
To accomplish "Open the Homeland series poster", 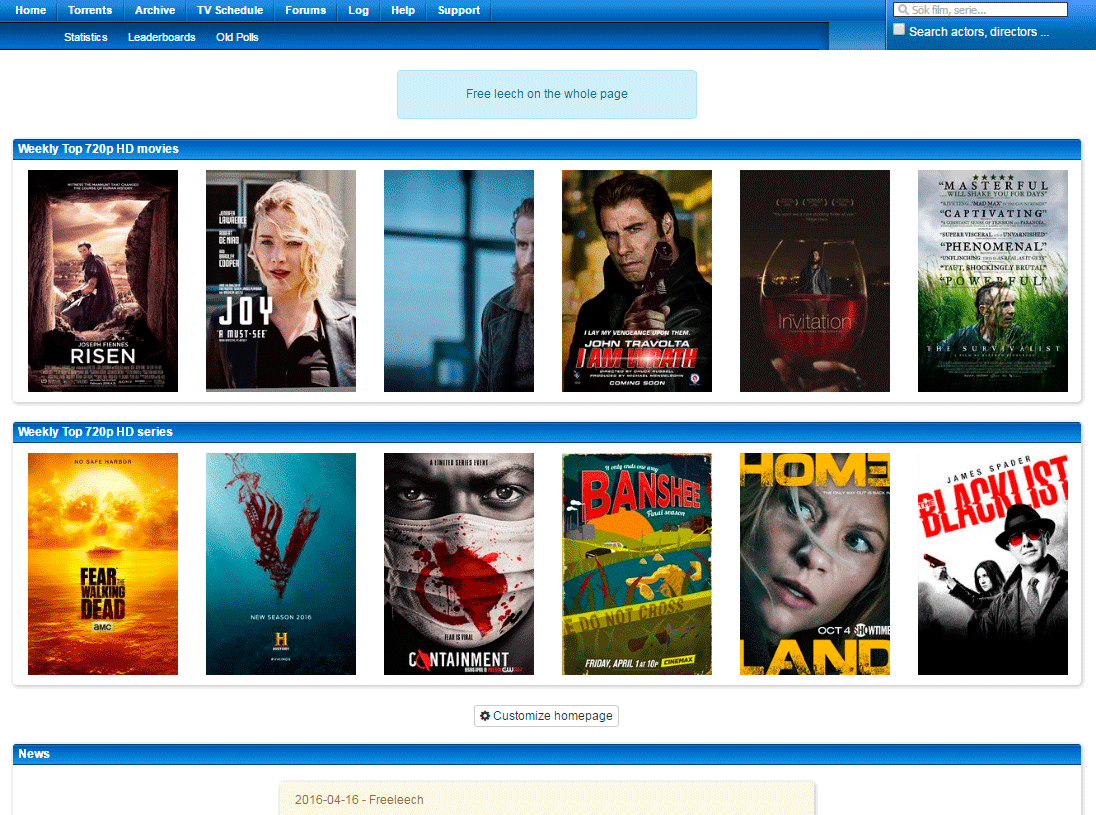I will tap(815, 564).
